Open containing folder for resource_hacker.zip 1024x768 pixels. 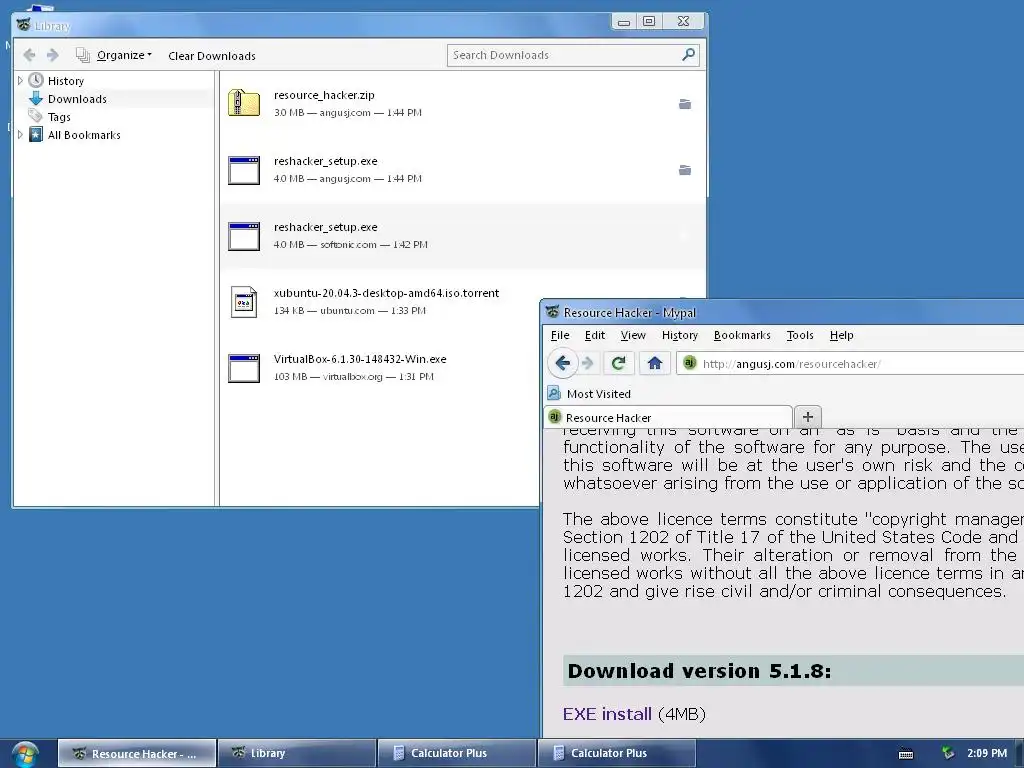(x=684, y=104)
